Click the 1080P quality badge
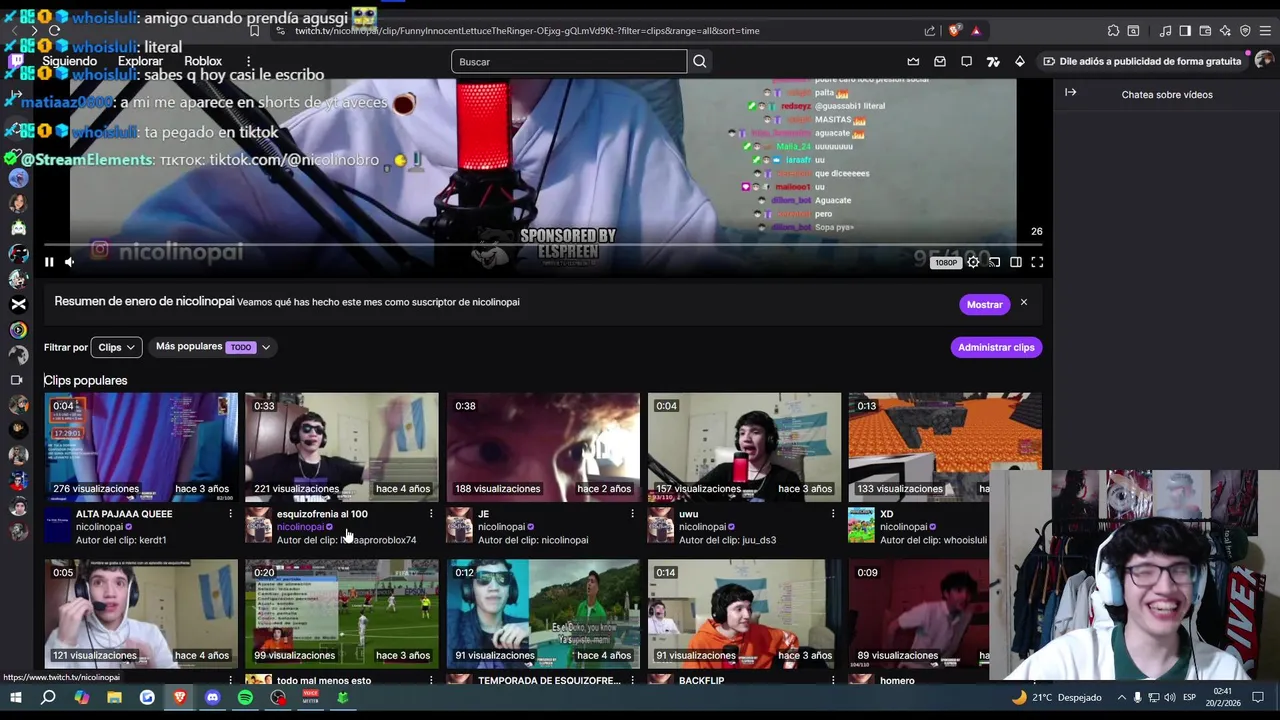 click(945, 263)
